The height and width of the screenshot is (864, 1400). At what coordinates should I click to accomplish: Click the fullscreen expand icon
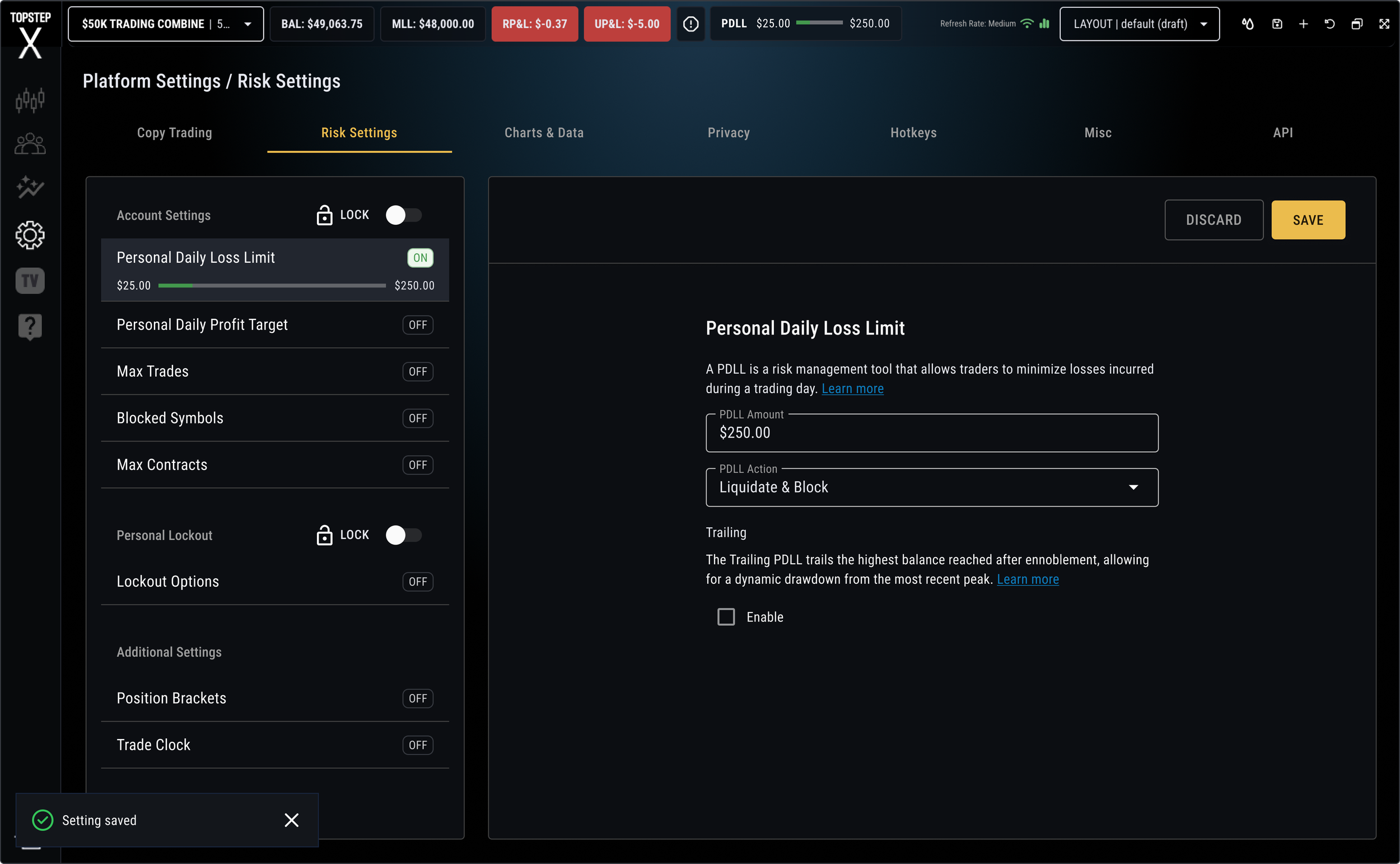(1384, 24)
